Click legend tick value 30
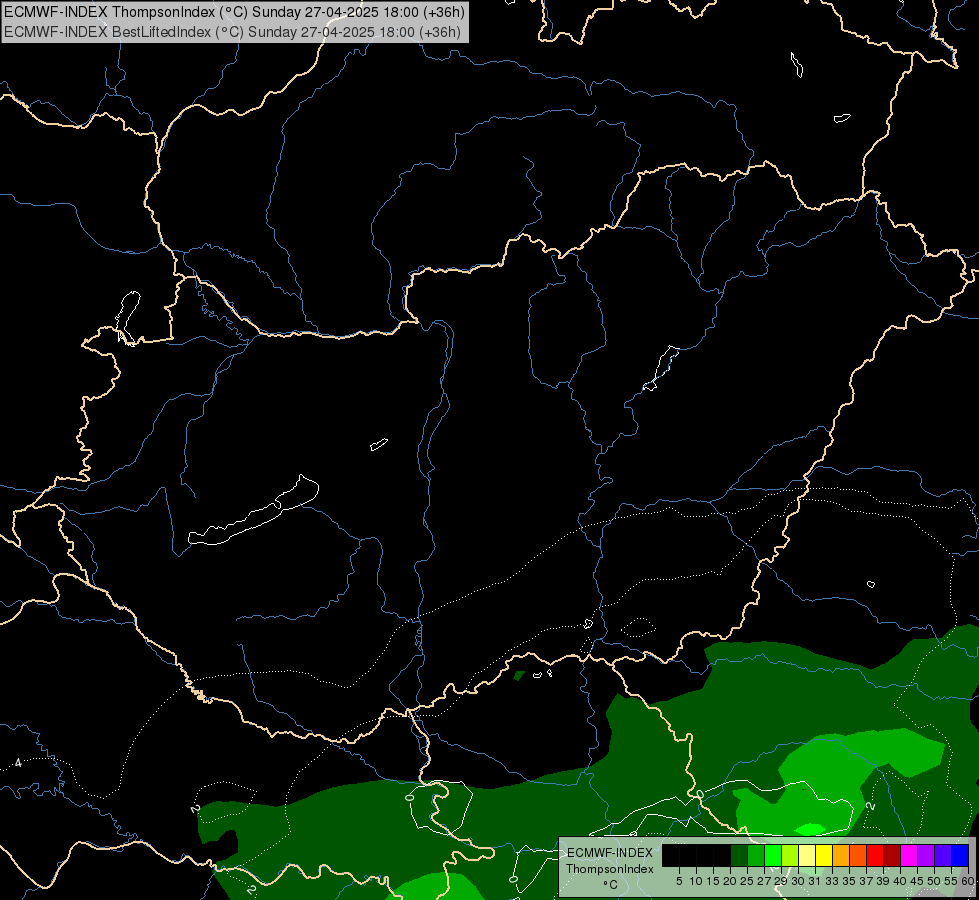 pyautogui.click(x=798, y=881)
